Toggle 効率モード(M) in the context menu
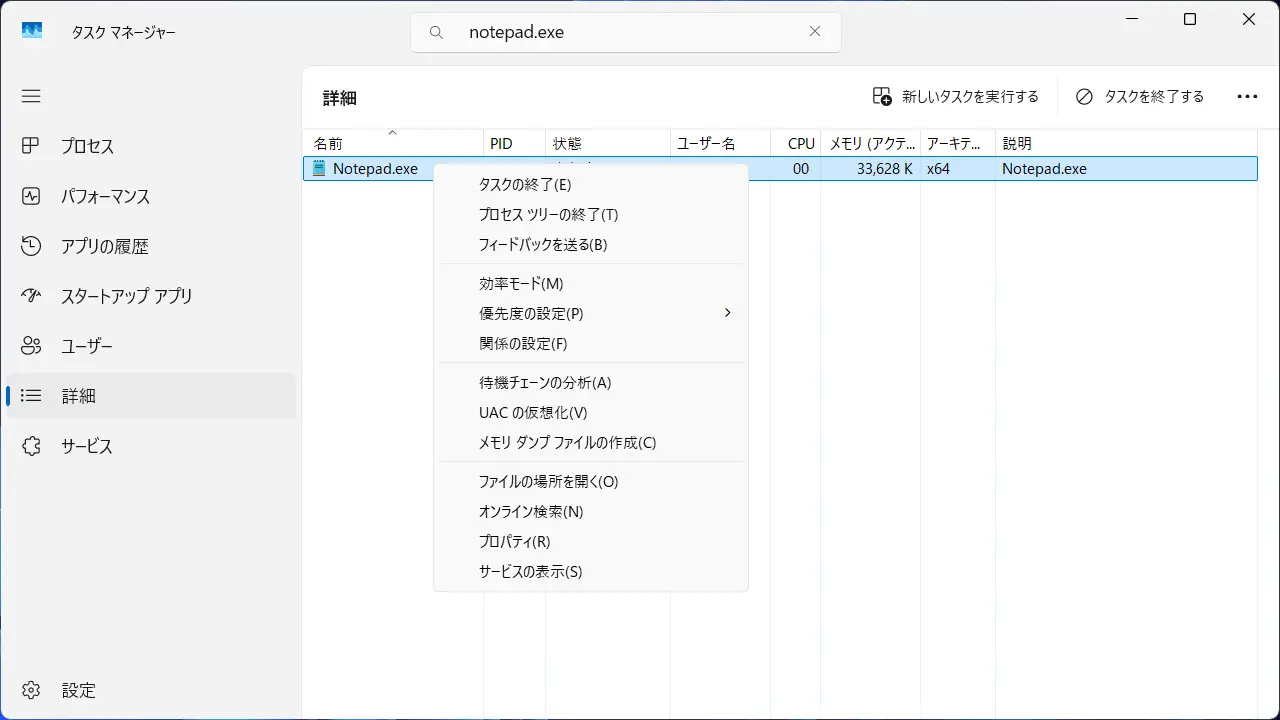This screenshot has width=1280, height=720. pyautogui.click(x=590, y=283)
